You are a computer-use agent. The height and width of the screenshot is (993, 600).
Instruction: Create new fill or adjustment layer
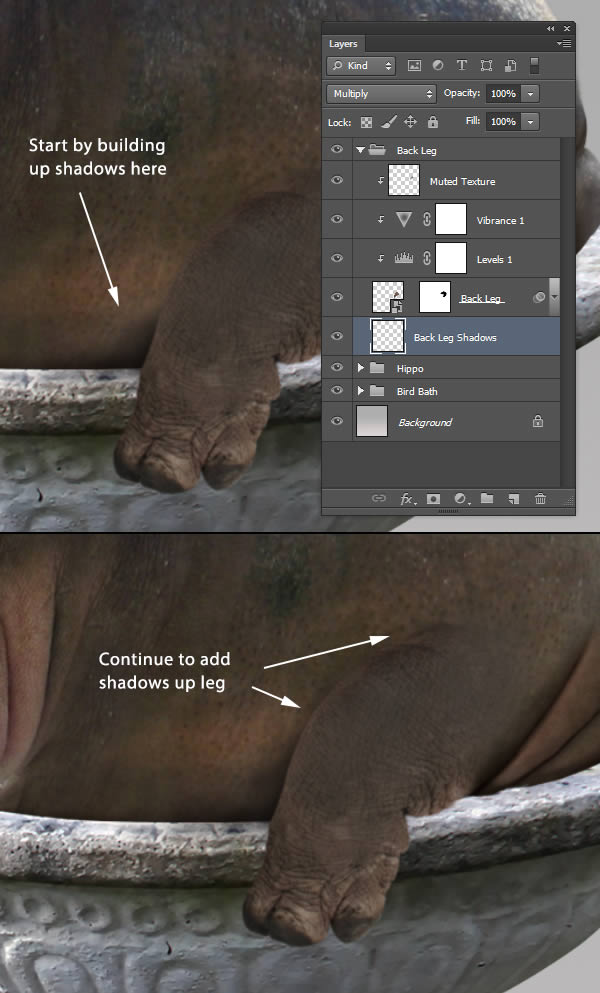point(461,499)
